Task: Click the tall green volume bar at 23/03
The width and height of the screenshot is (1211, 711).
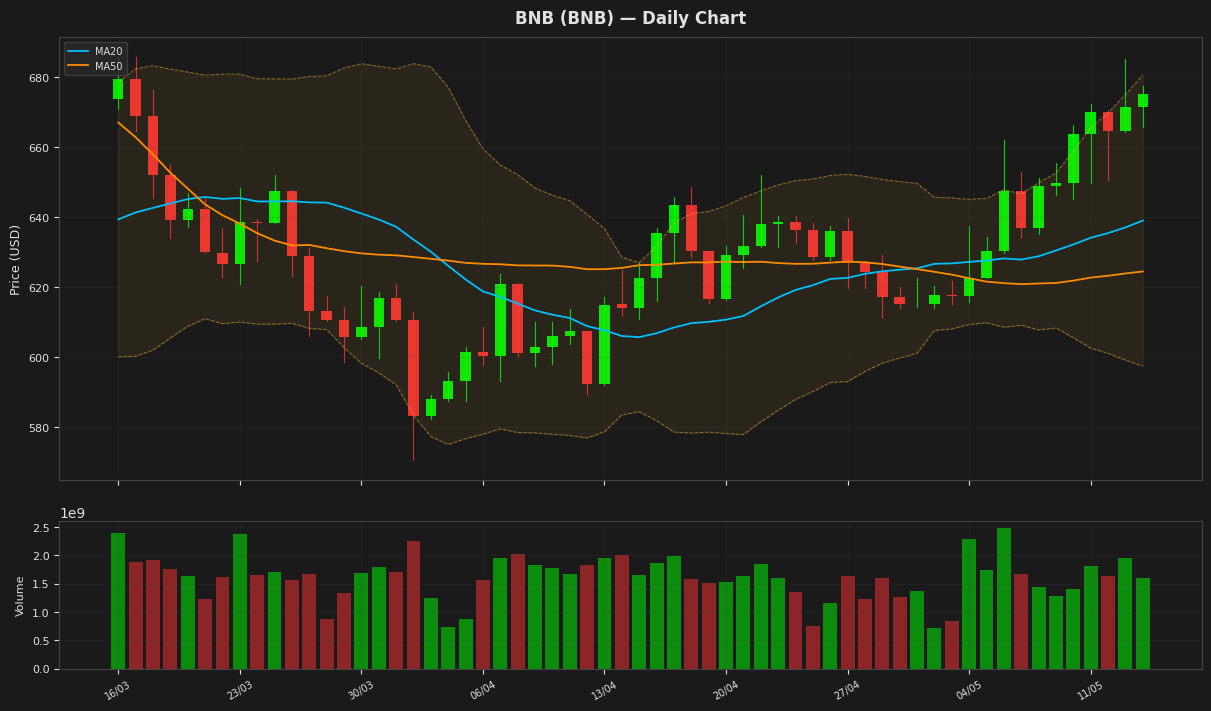Action: pos(240,601)
